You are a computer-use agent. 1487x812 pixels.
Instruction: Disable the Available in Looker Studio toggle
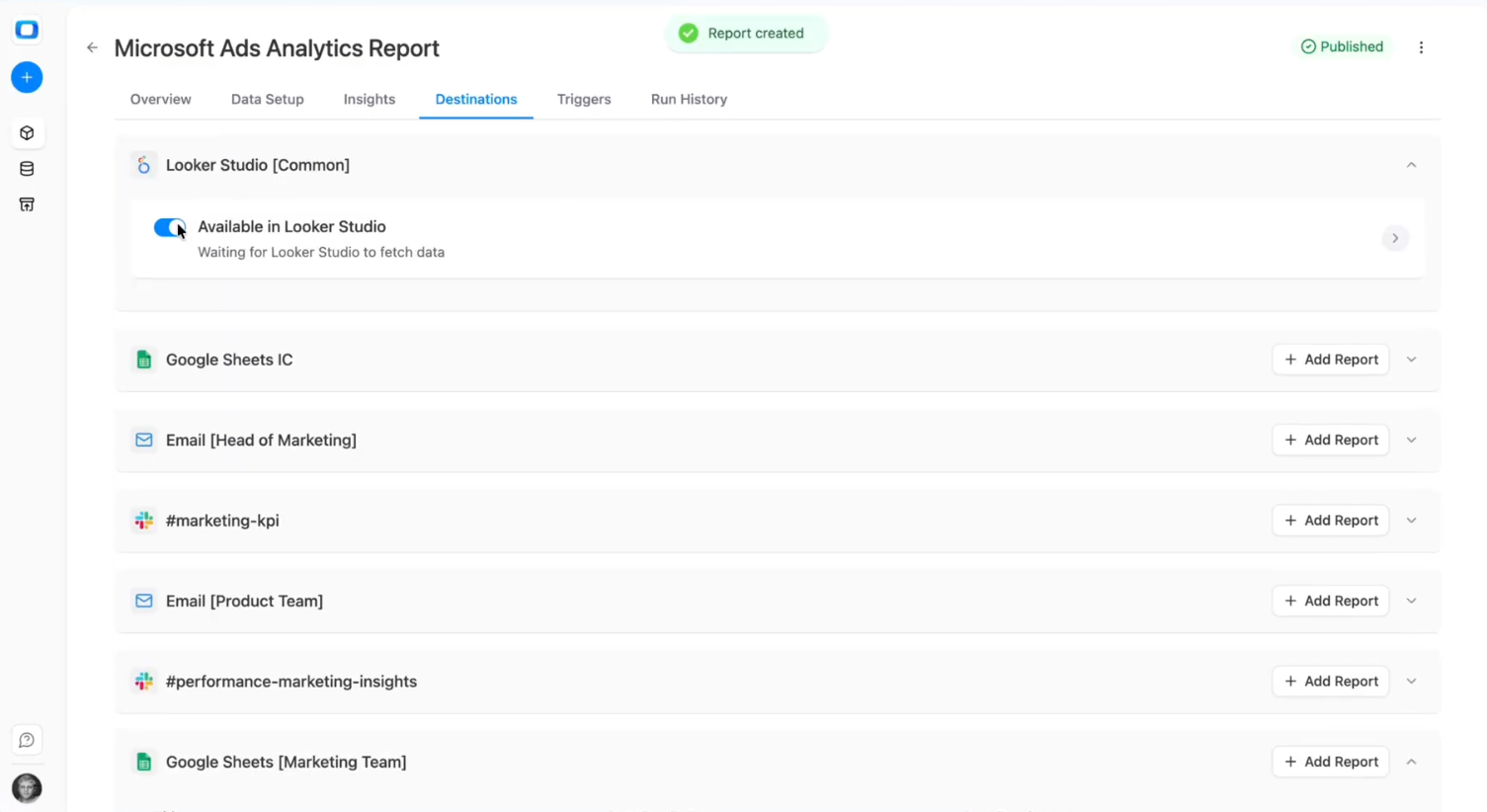[169, 227]
